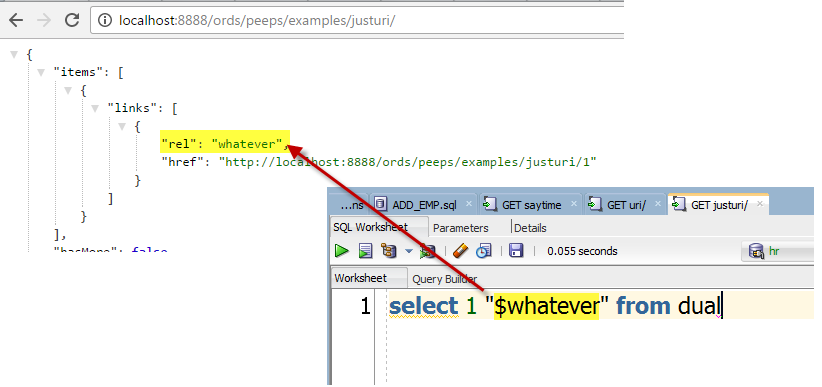The width and height of the screenshot is (822, 387).
Task: Switch to the Parameters tab
Action: [x=460, y=228]
